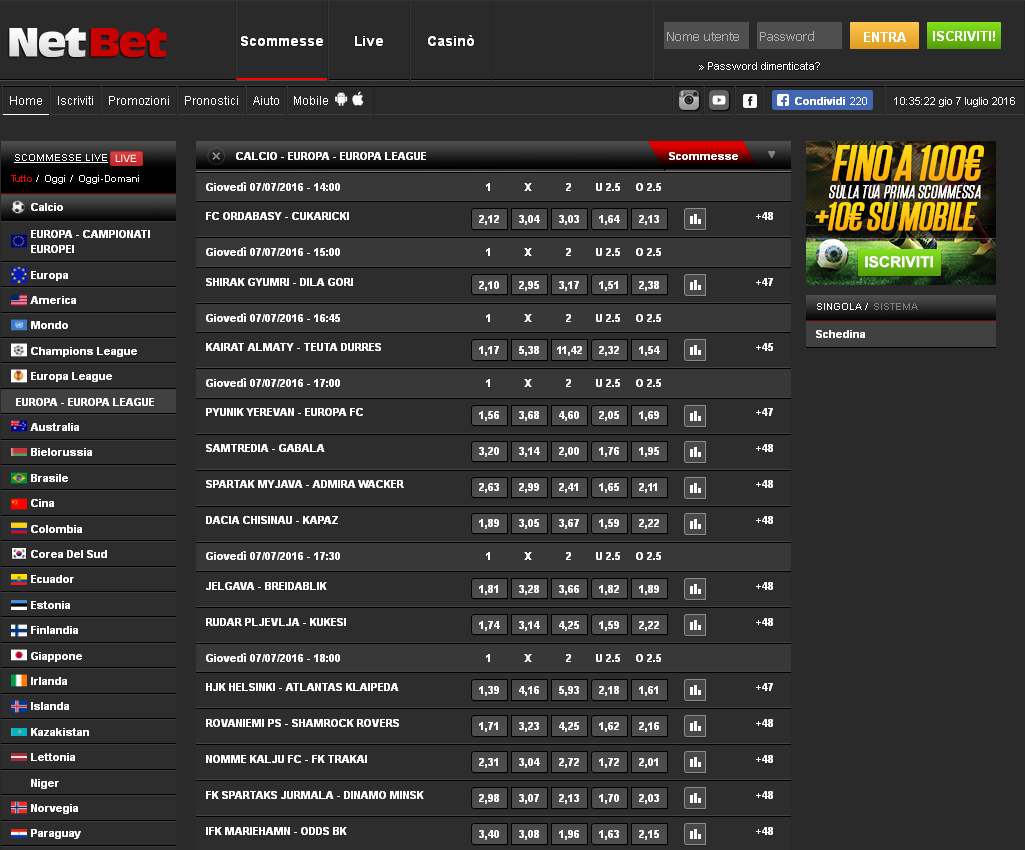This screenshot has height=850, width=1025.
Task: Open the Aiuto menu item
Action: [x=266, y=101]
